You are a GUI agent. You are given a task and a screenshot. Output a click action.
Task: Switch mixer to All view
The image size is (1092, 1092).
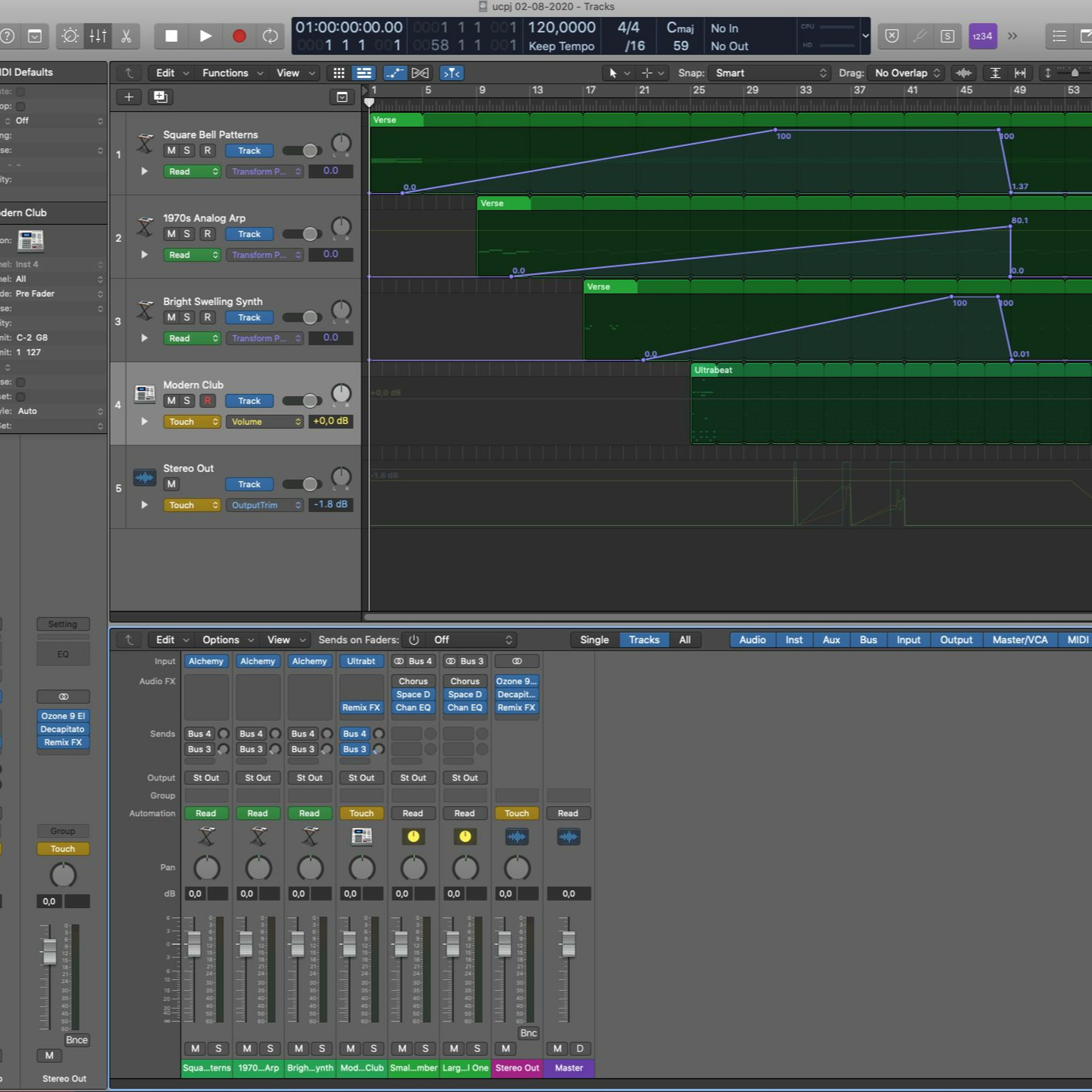(684, 640)
